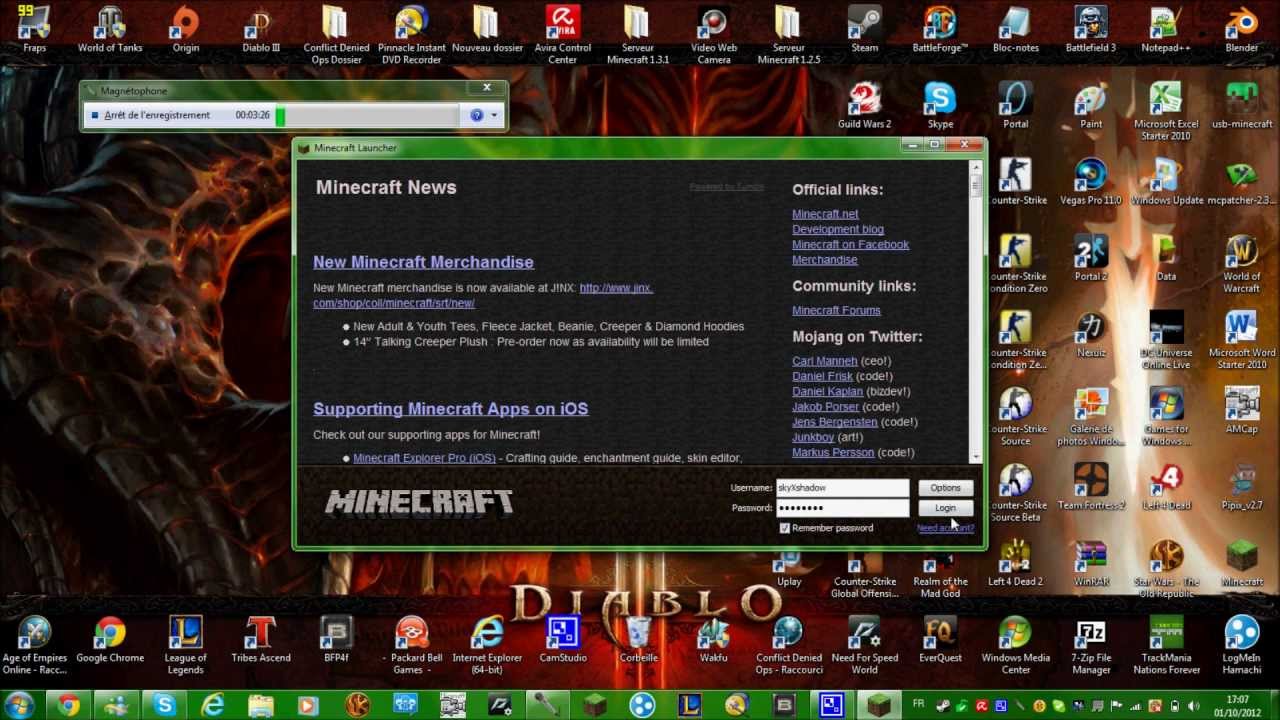This screenshot has height=720, width=1280.
Task: Launch Origin from the desktop
Action: [x=186, y=29]
